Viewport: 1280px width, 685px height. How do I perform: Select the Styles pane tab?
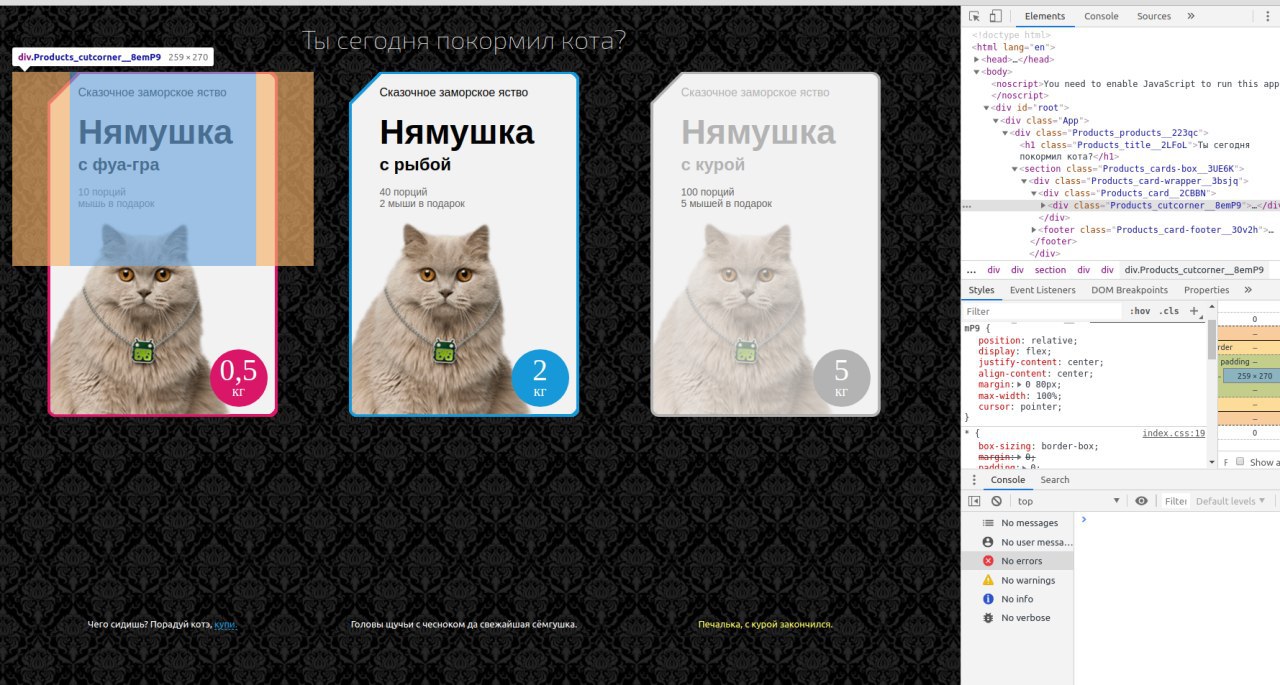click(x=982, y=290)
